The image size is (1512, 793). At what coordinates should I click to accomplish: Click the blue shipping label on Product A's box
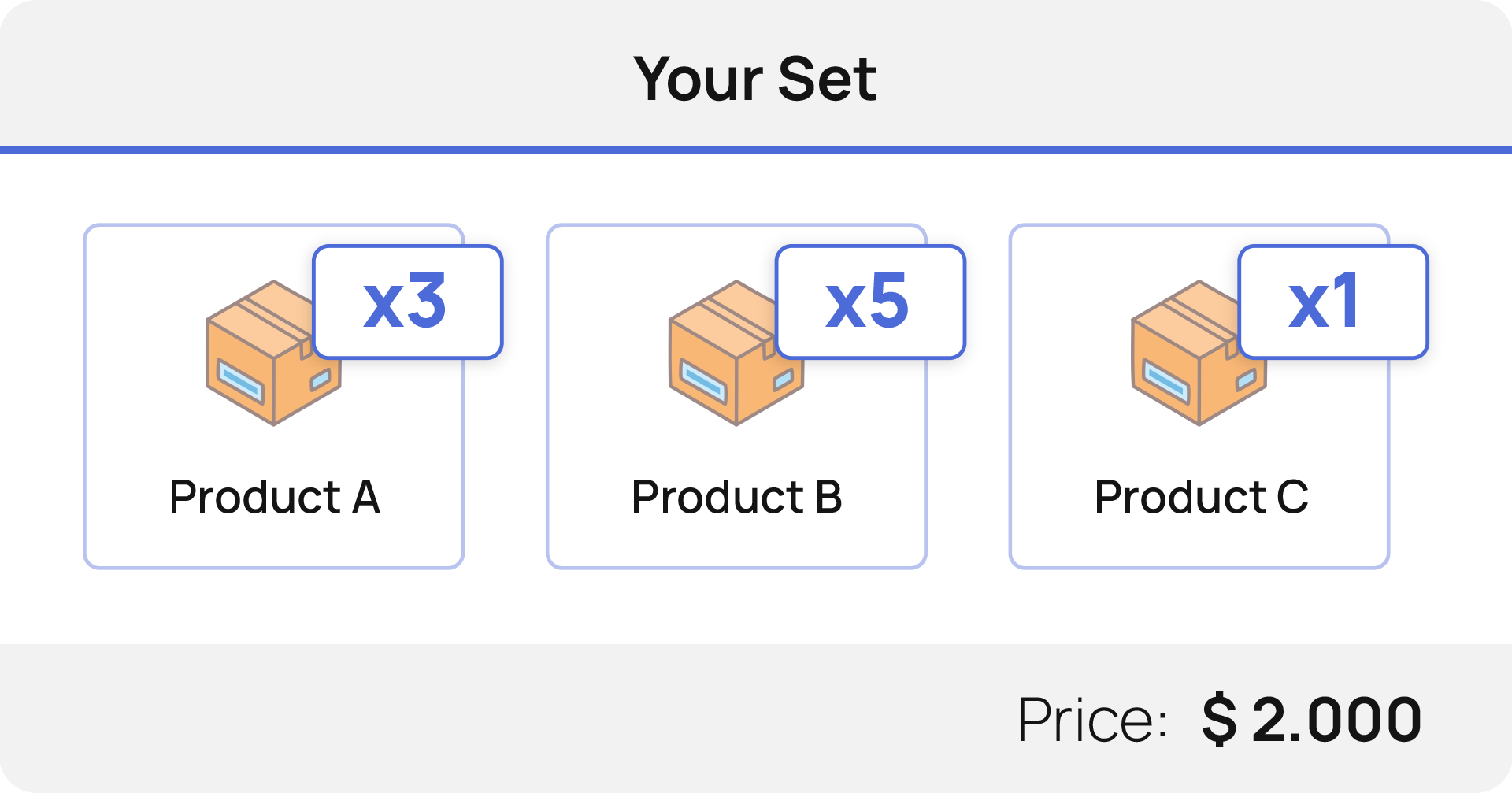pos(240,380)
